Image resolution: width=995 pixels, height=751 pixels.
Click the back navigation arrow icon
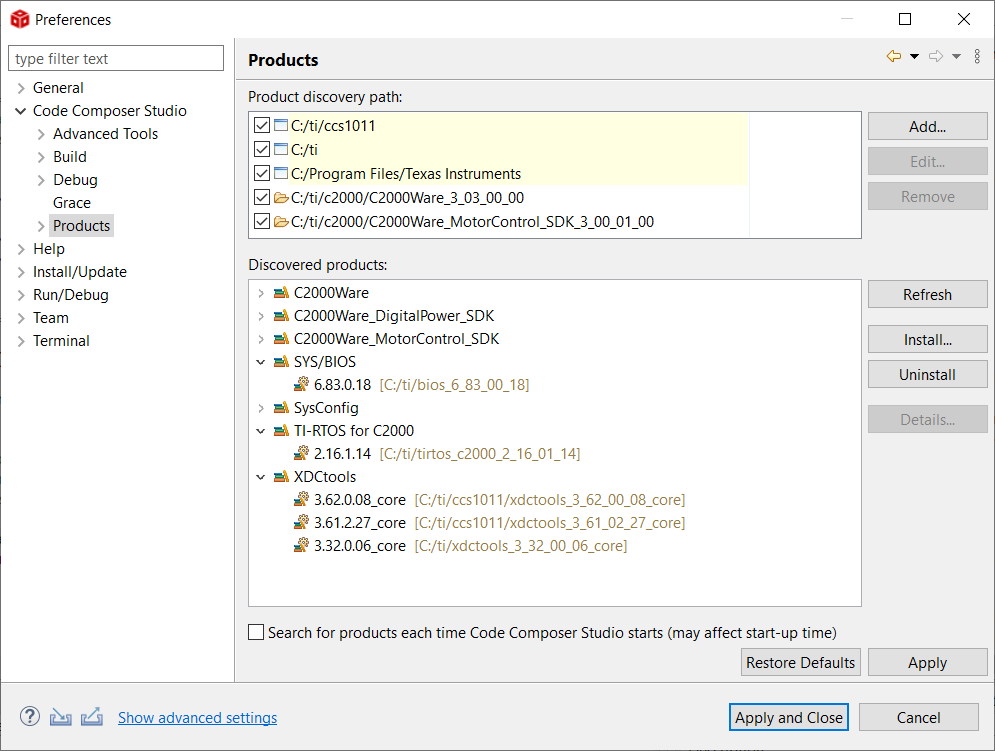893,56
